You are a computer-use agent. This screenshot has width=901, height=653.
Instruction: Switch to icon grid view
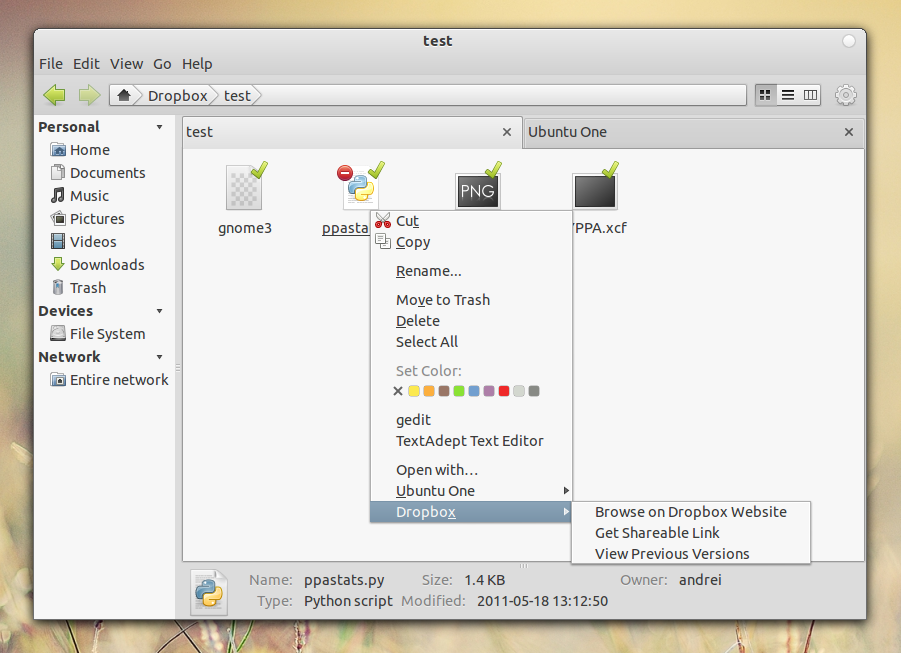[765, 95]
